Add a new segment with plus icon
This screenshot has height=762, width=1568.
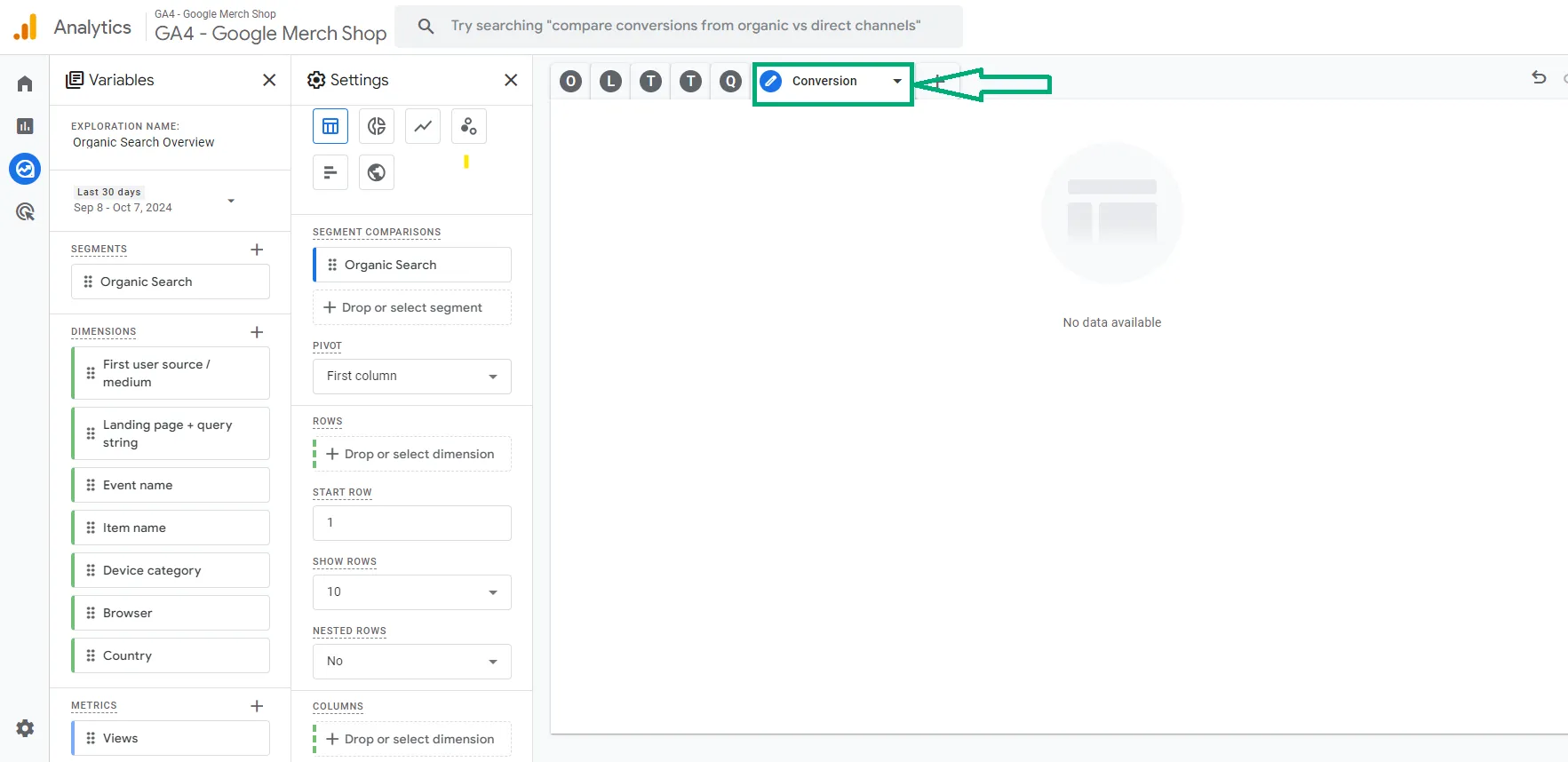257,250
